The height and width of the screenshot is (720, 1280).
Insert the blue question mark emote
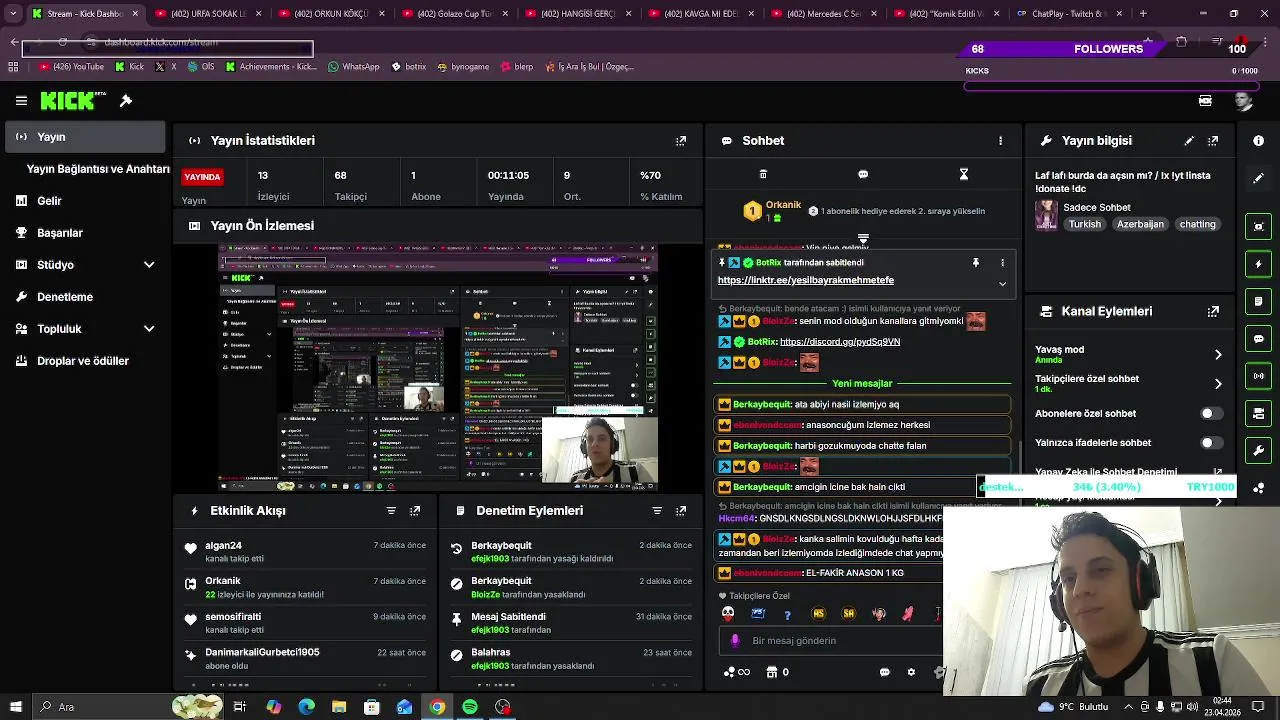click(788, 614)
